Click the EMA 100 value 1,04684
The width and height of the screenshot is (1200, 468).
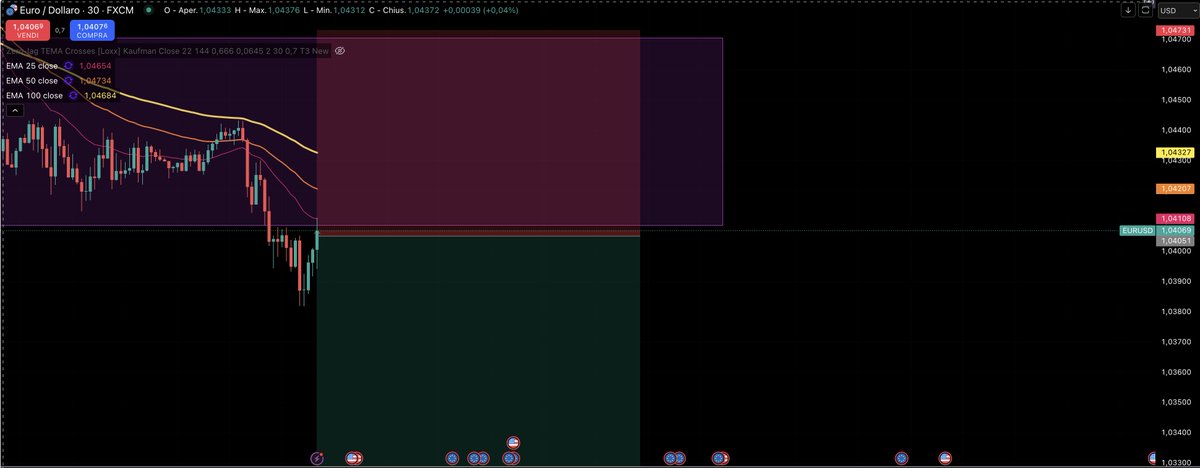pyautogui.click(x=100, y=95)
